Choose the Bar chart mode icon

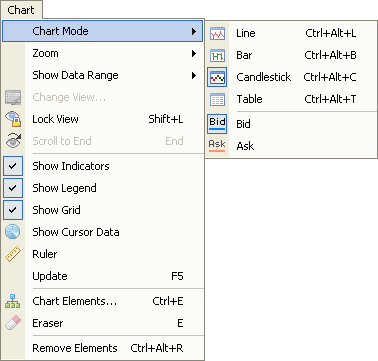coord(217,55)
